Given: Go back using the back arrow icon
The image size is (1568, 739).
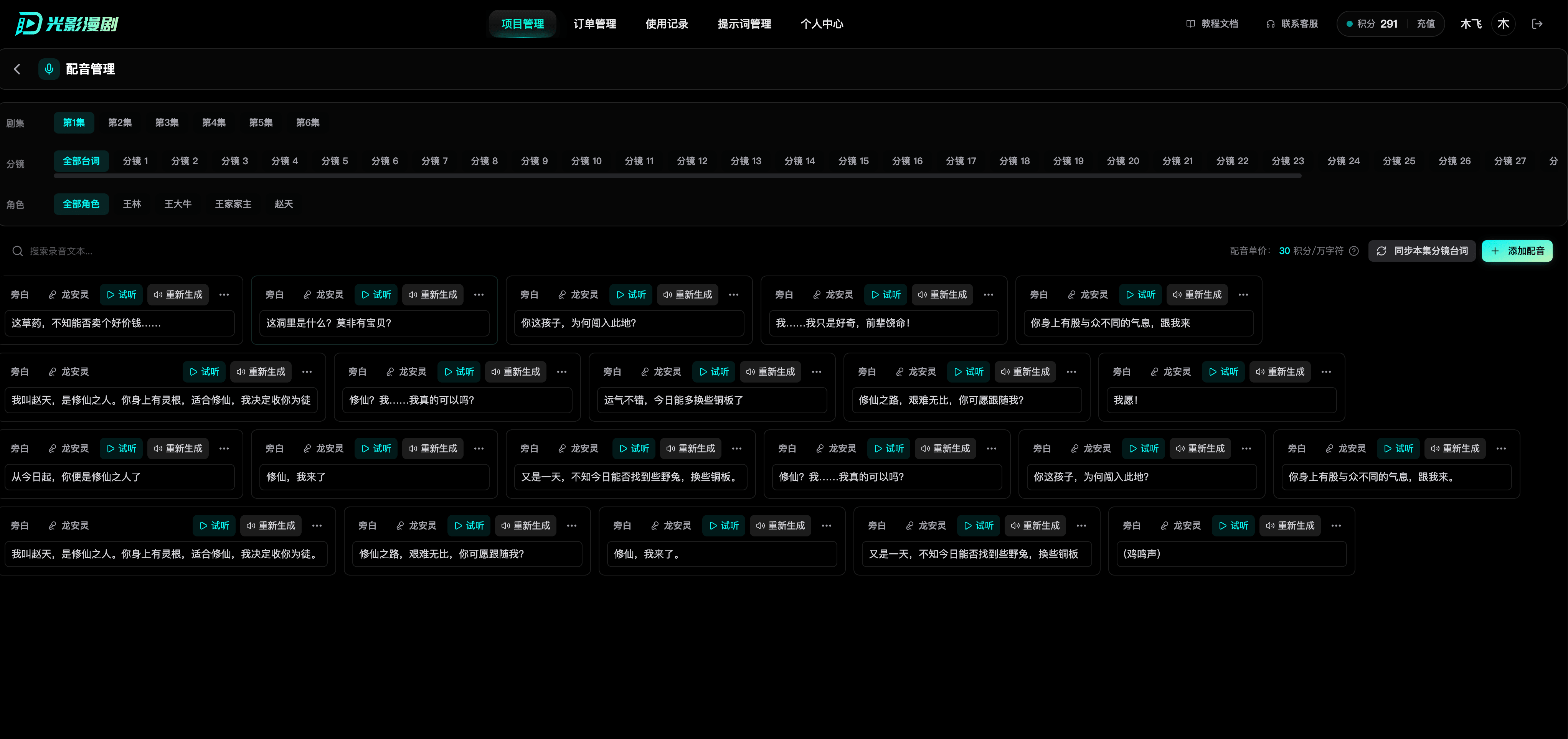Looking at the screenshot, I should tap(17, 69).
